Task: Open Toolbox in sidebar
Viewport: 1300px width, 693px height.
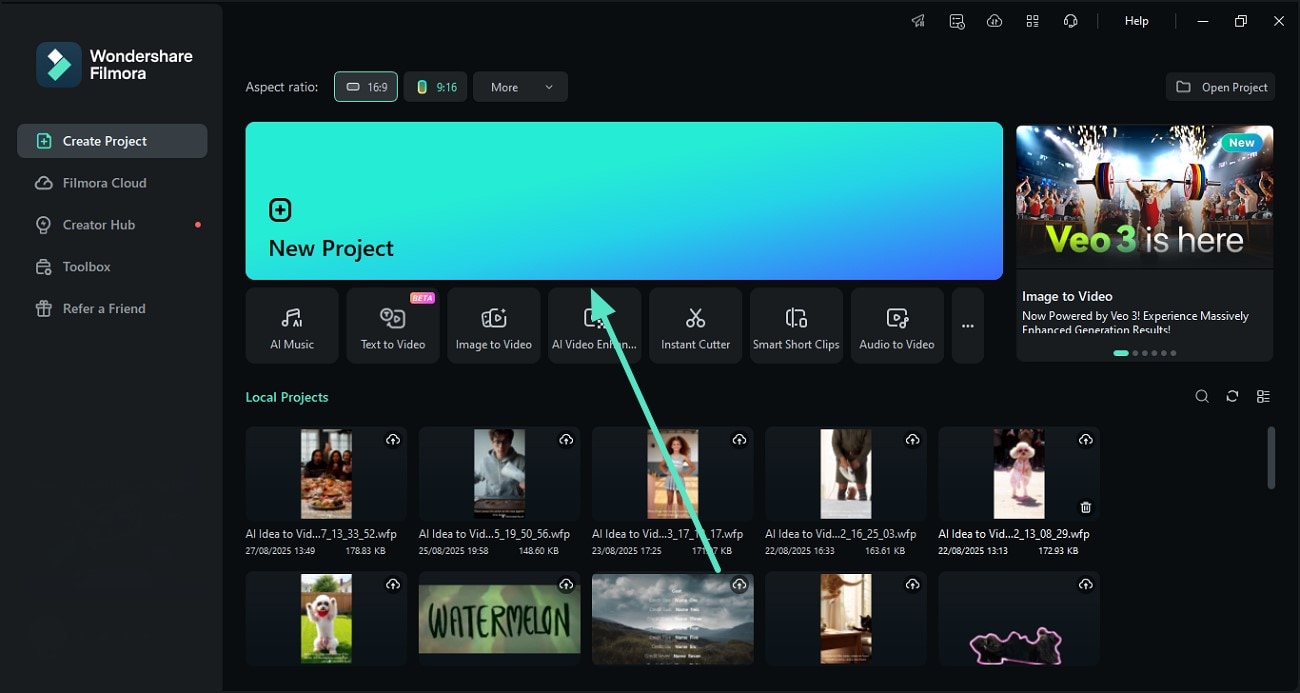Action: point(112,267)
